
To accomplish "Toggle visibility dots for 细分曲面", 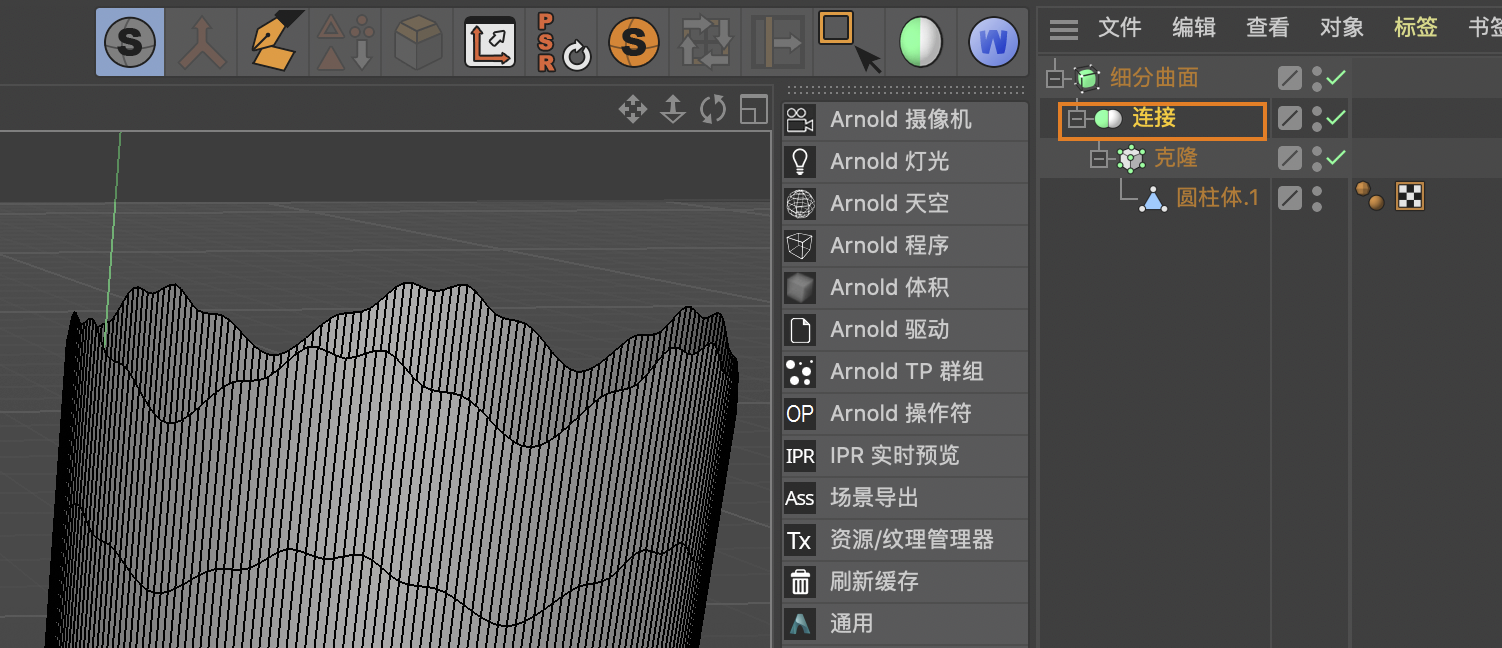I will [x=1317, y=78].
